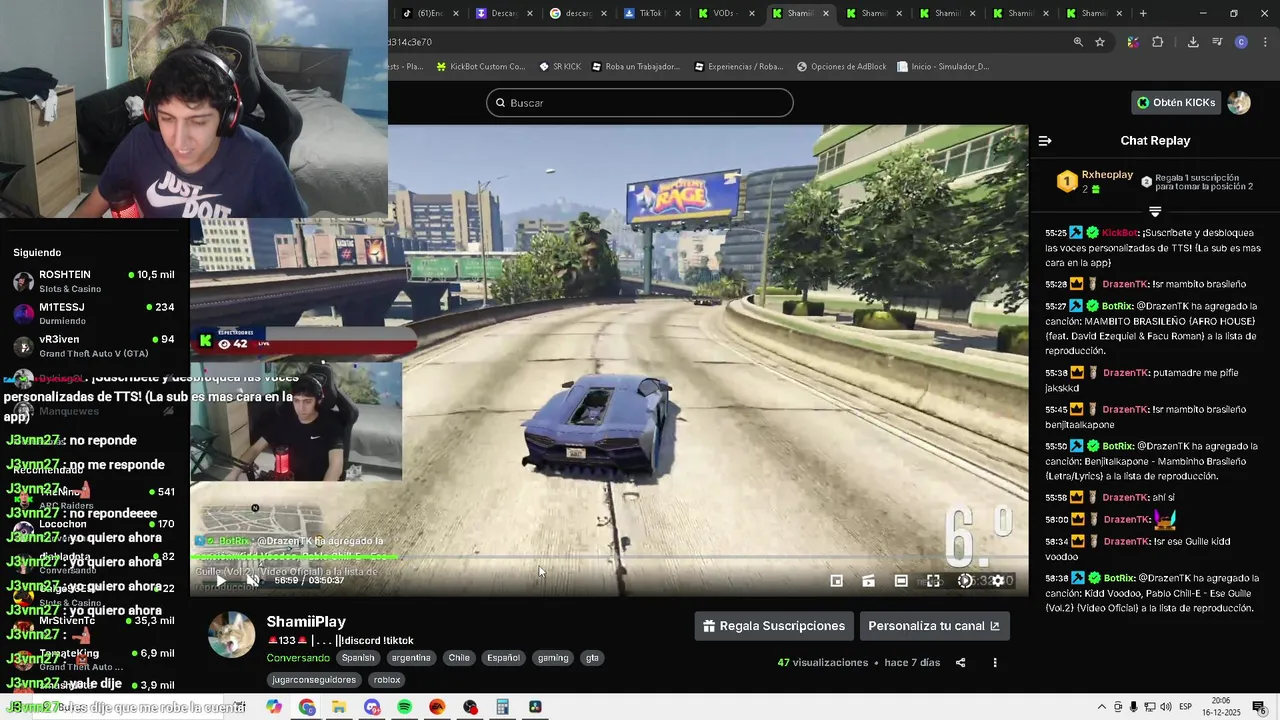Show hidden system tray icons

tap(1102, 707)
